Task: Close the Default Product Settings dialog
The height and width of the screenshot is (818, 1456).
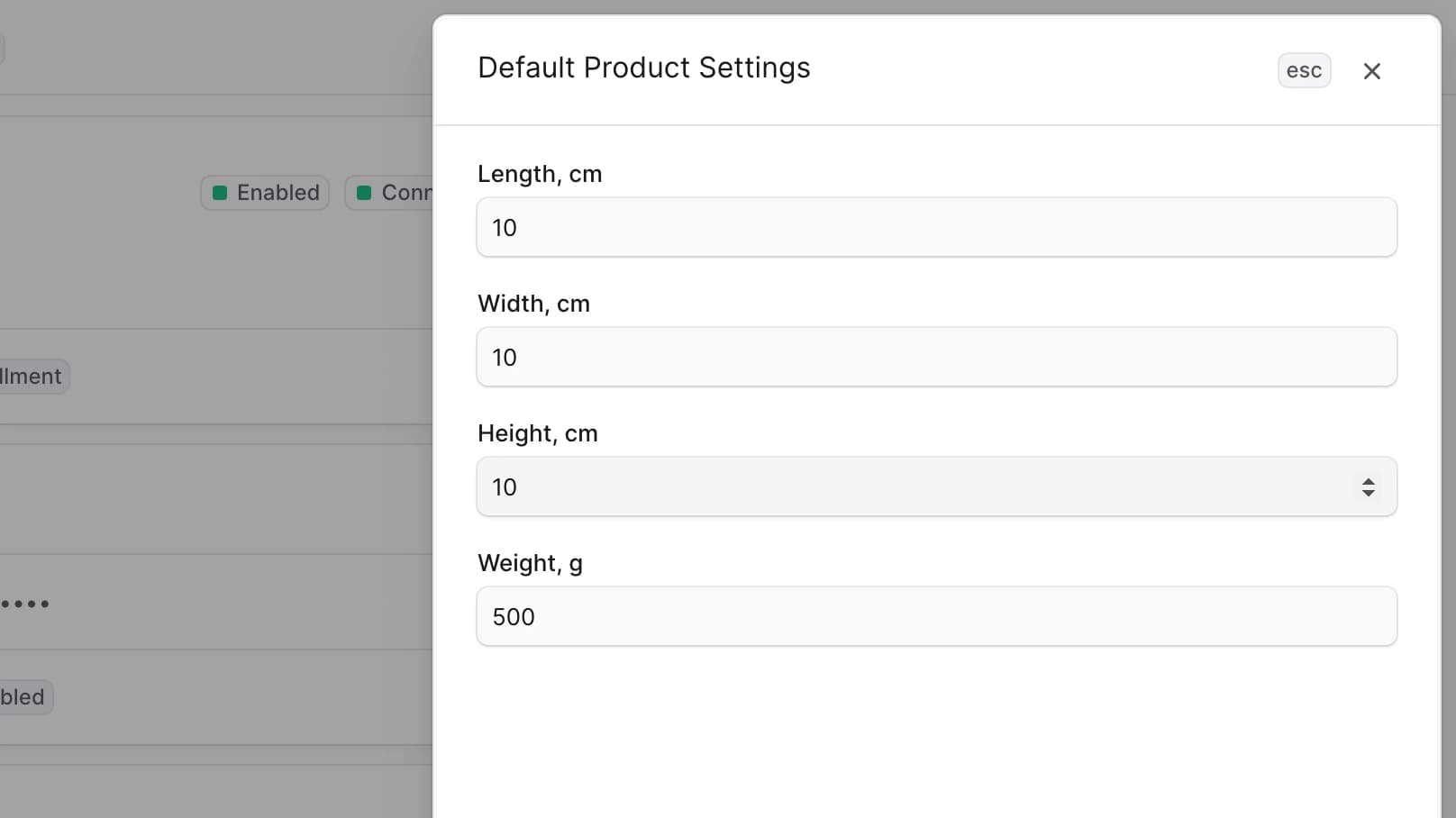Action: point(1371,71)
